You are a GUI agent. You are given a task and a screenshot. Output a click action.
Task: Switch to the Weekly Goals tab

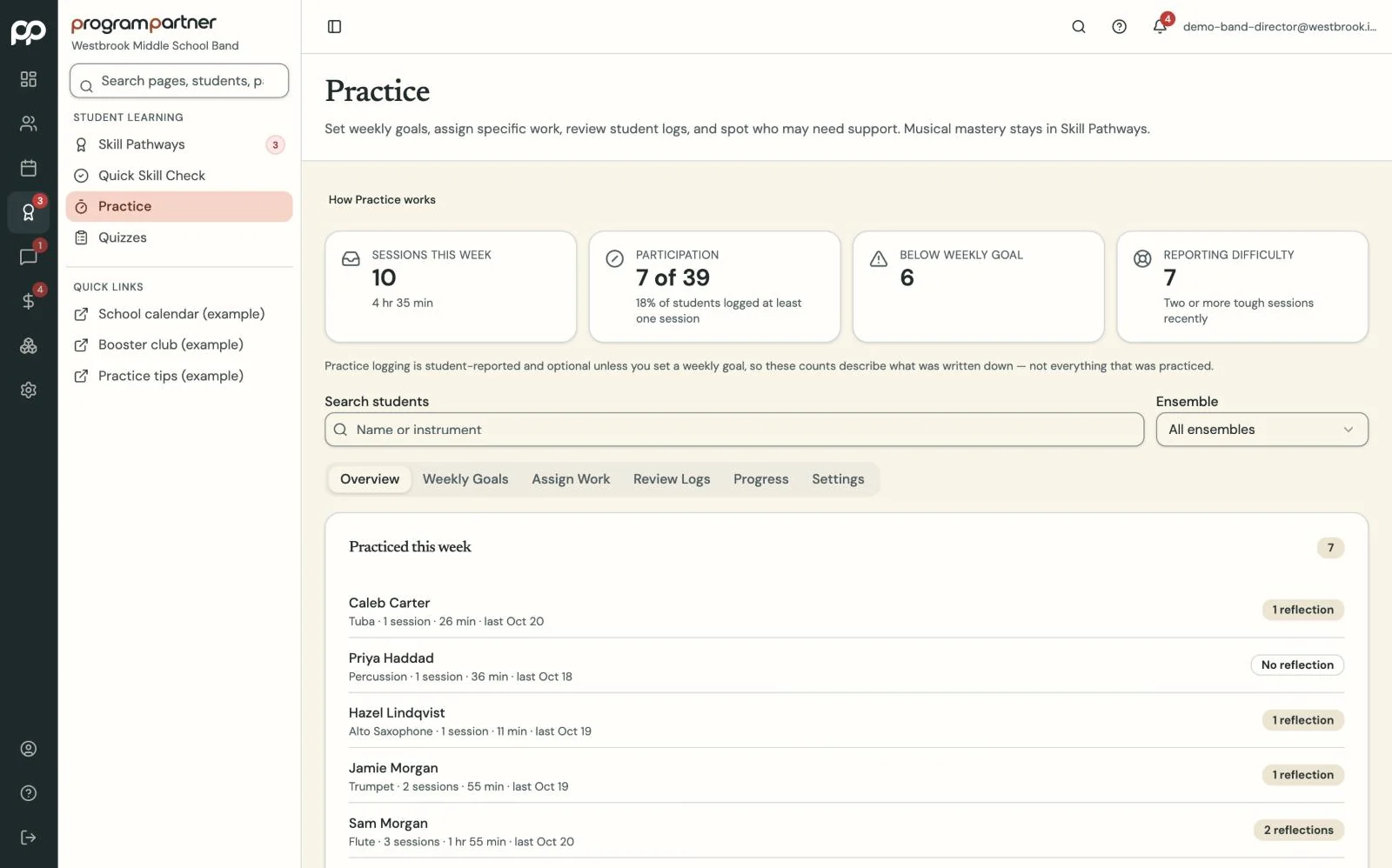(465, 479)
